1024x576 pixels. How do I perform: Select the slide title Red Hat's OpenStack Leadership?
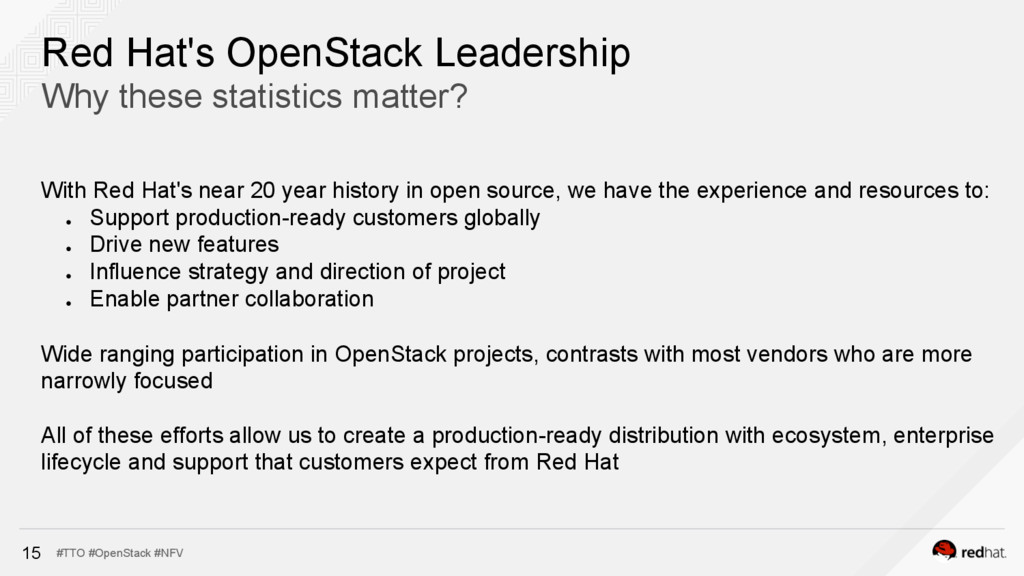coord(336,53)
